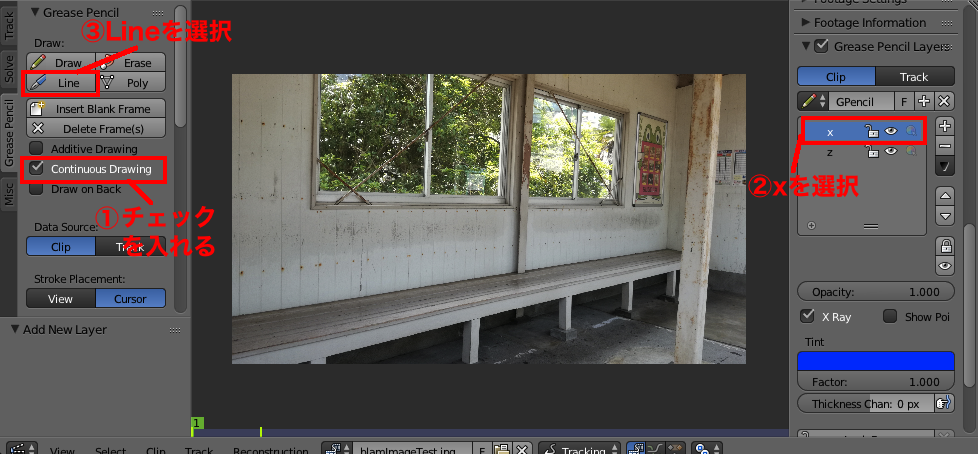Open the Tracking mode dropdown
This screenshot has width=978, height=454.
click(x=579, y=450)
